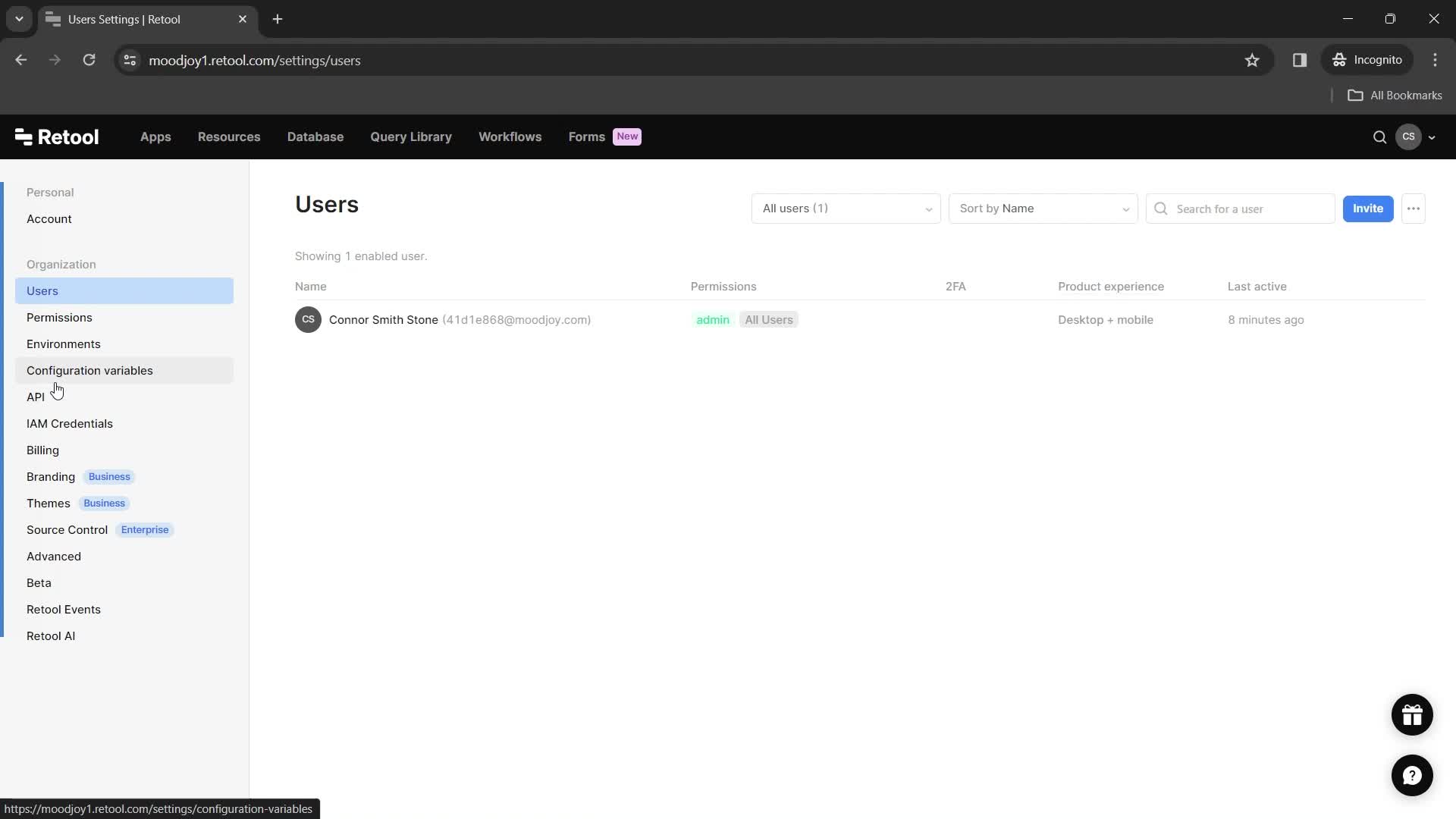Click the help question mark icon

(1412, 775)
